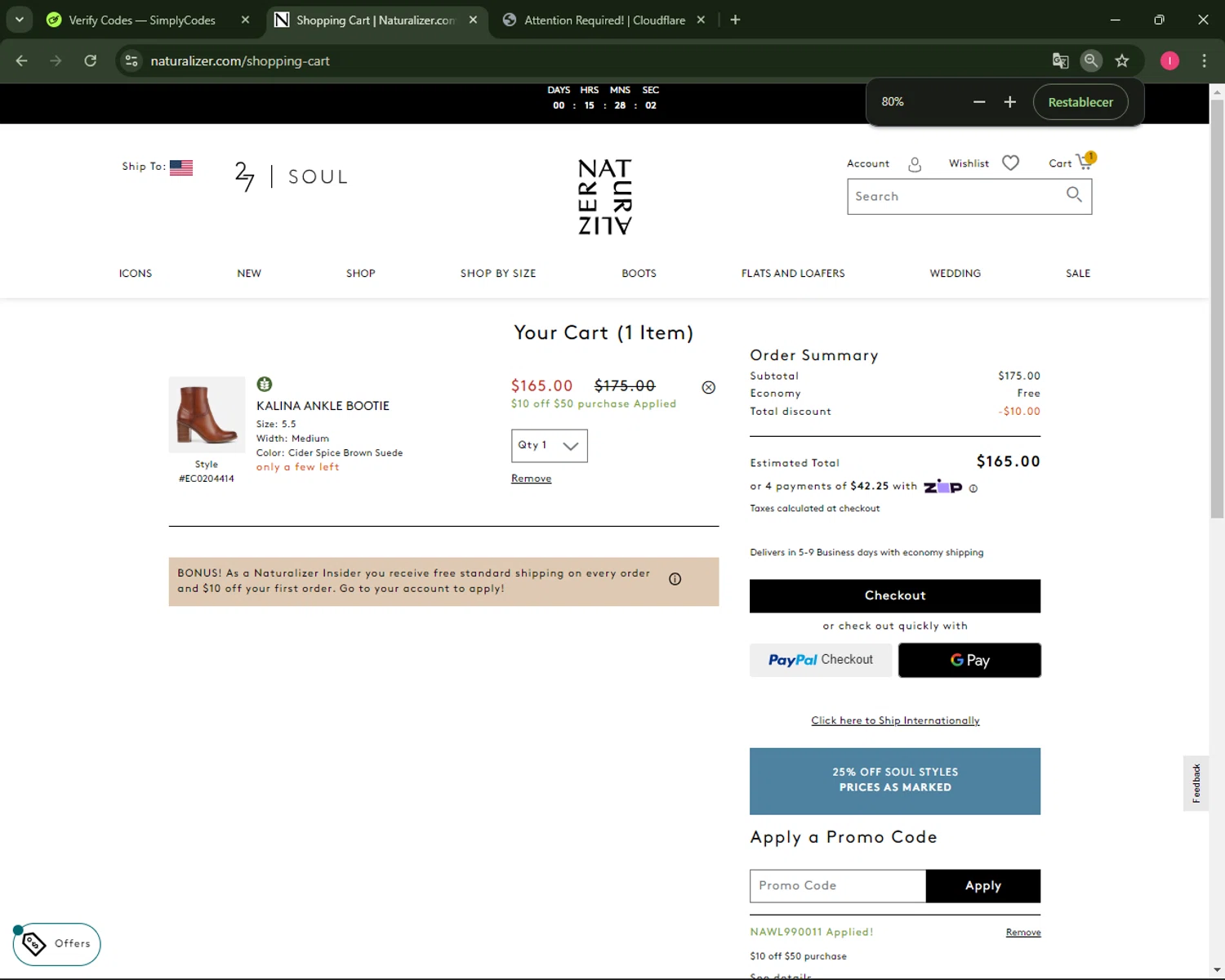
Task: Click the Account text link
Action: (x=867, y=164)
